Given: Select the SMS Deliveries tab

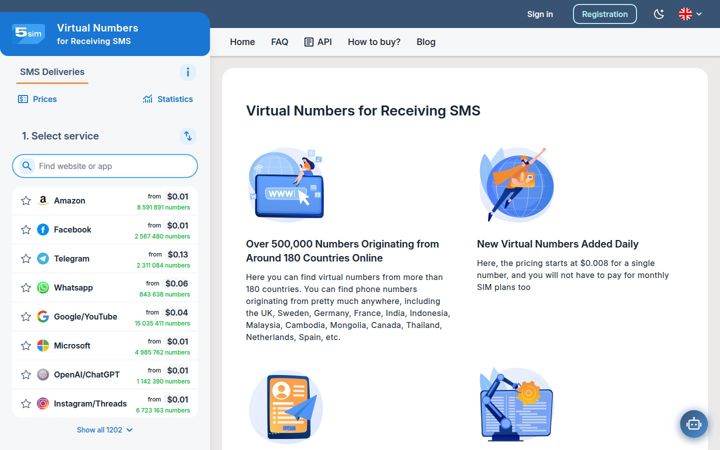Looking at the screenshot, I should (x=52, y=72).
